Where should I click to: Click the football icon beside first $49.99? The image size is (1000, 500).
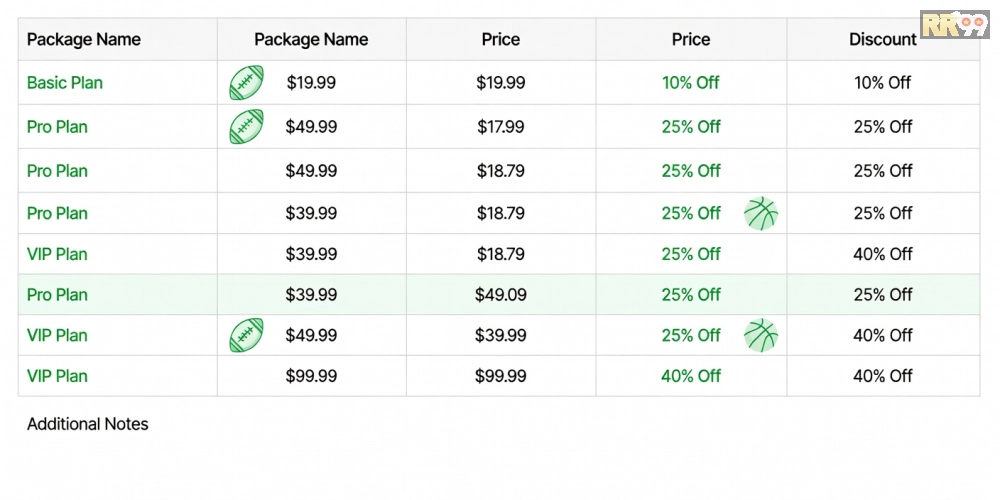pos(246,126)
